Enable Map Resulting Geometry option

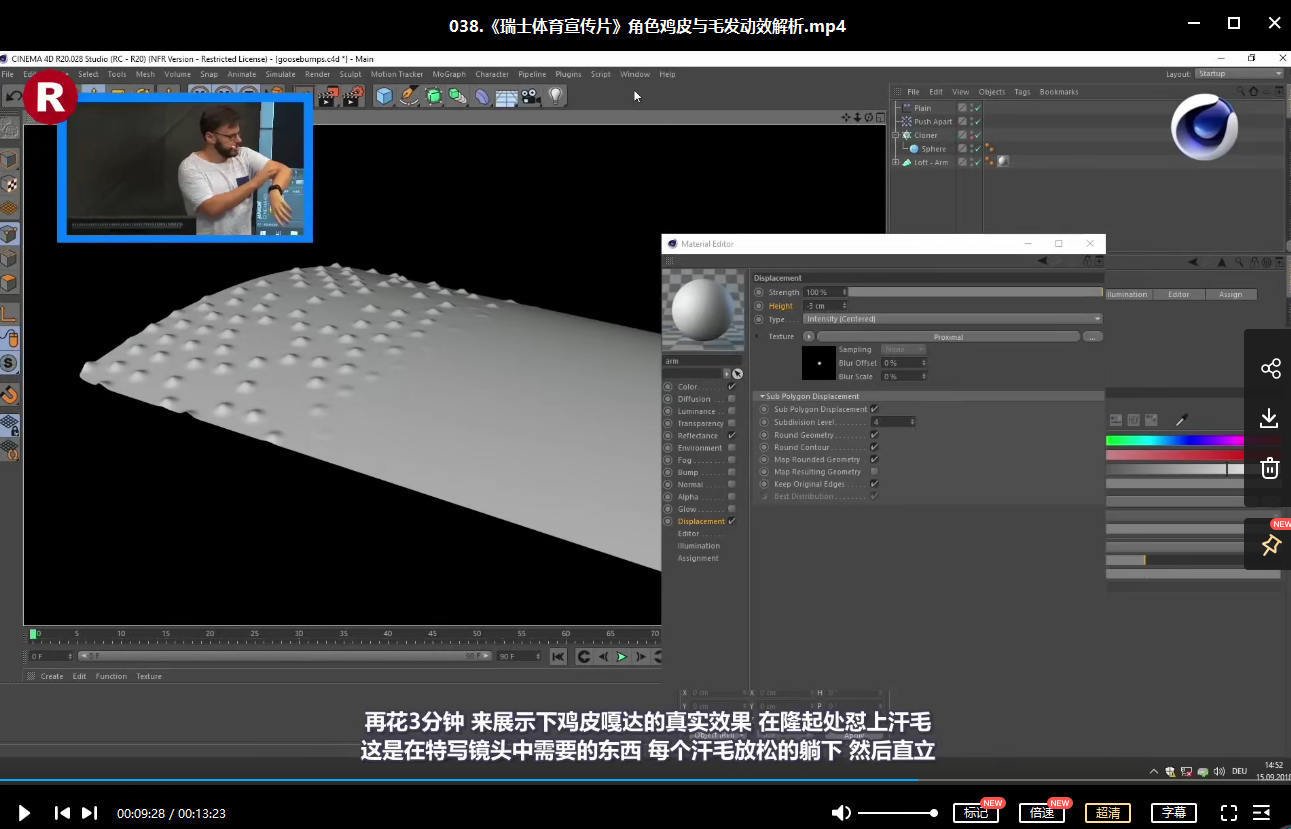pyautogui.click(x=873, y=472)
